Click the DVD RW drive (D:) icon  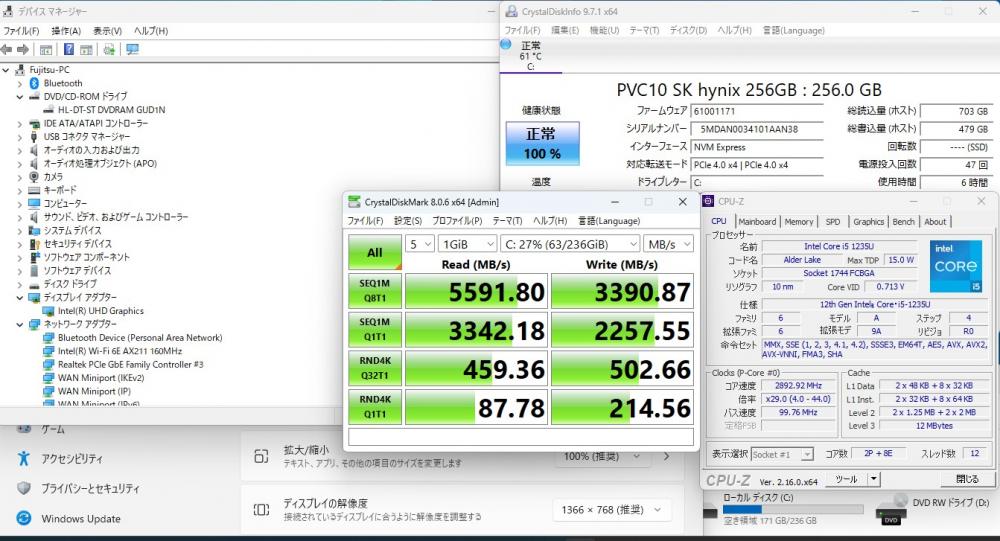(890, 508)
